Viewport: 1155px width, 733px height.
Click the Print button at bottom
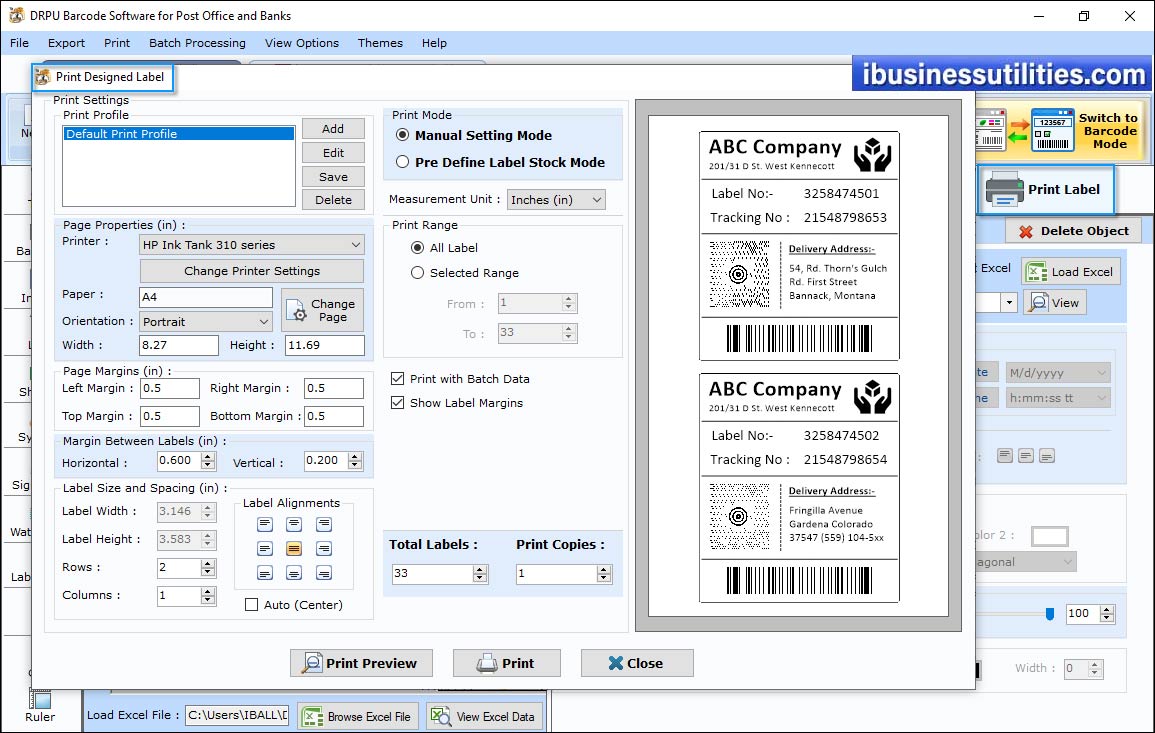click(507, 663)
